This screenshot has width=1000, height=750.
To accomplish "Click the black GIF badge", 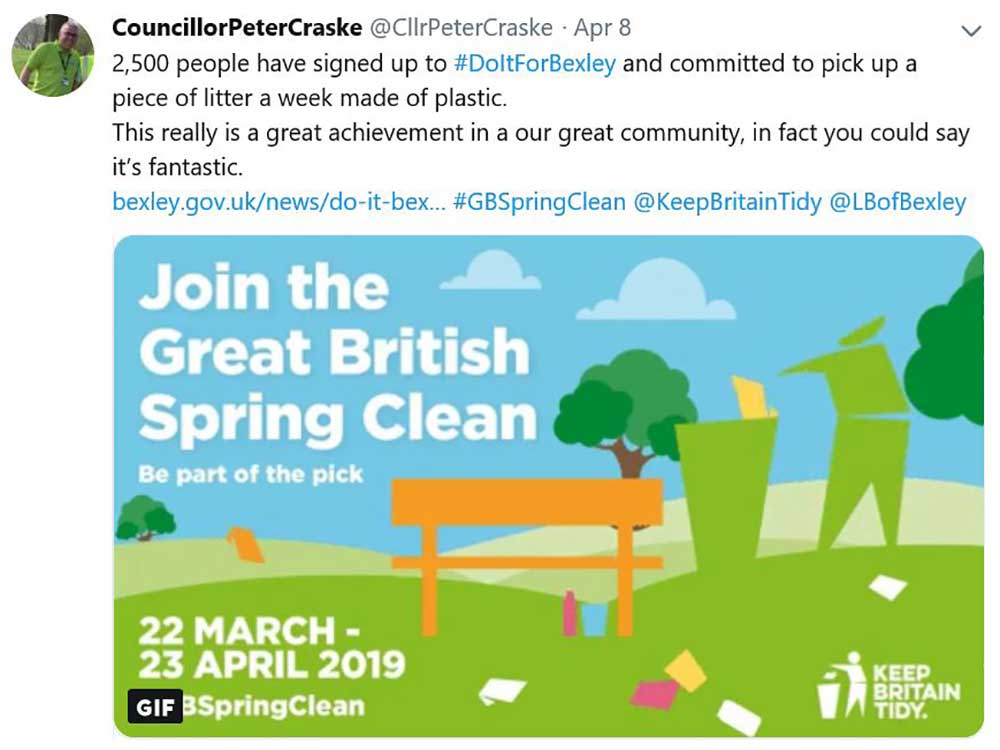I will pyautogui.click(x=155, y=706).
